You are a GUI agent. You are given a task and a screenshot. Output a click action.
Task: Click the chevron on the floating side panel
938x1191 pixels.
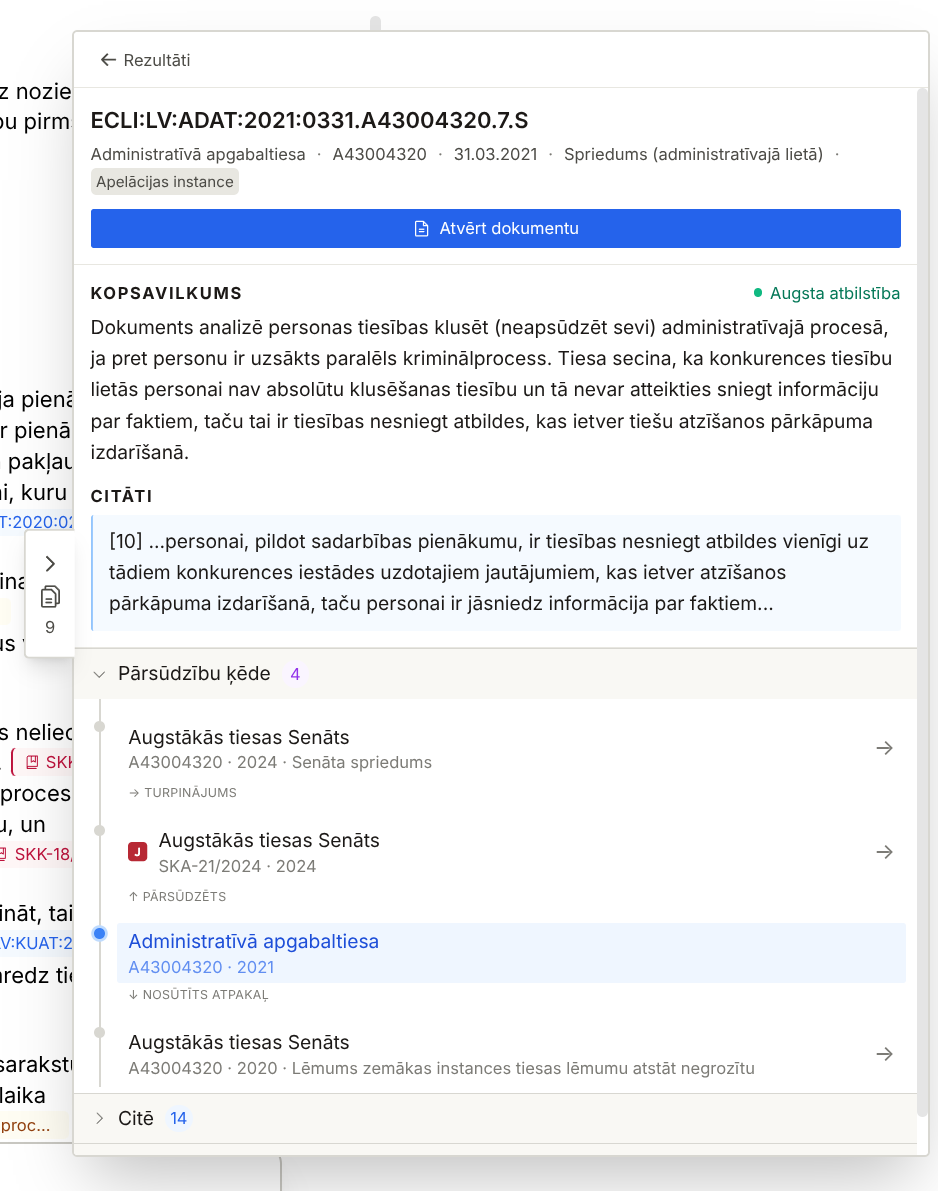[49, 563]
